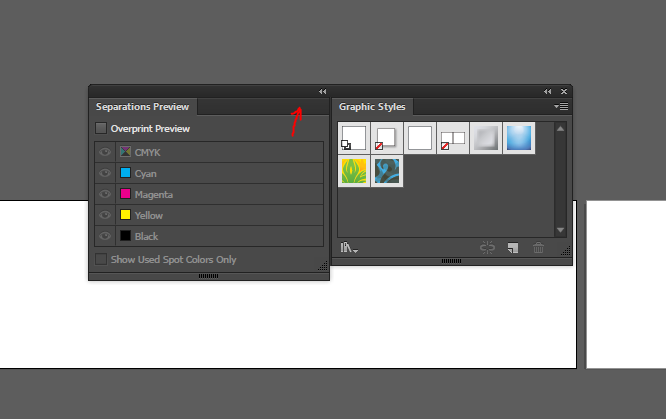Toggle visibility eye for Black separation
The image size is (666, 419).
[105, 235]
